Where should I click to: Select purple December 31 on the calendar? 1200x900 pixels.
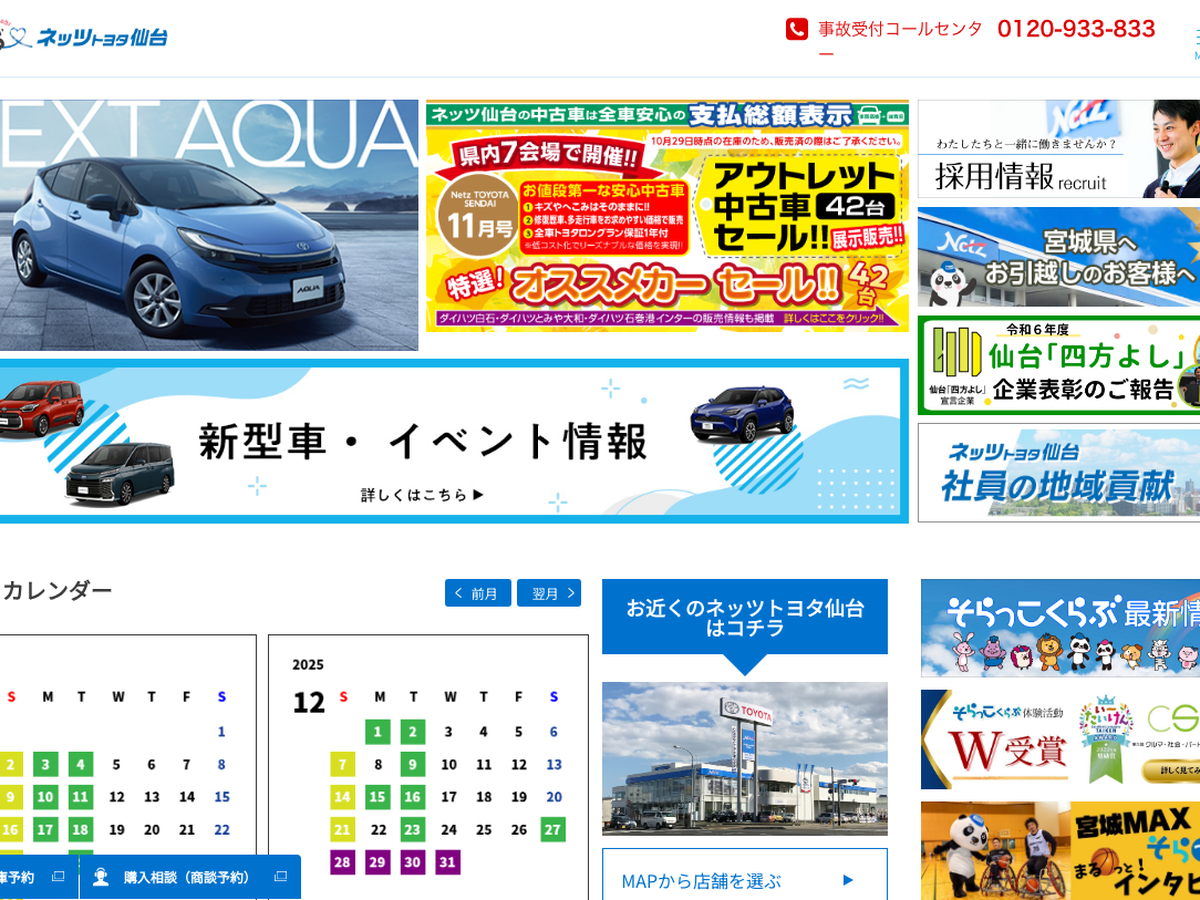[448, 862]
